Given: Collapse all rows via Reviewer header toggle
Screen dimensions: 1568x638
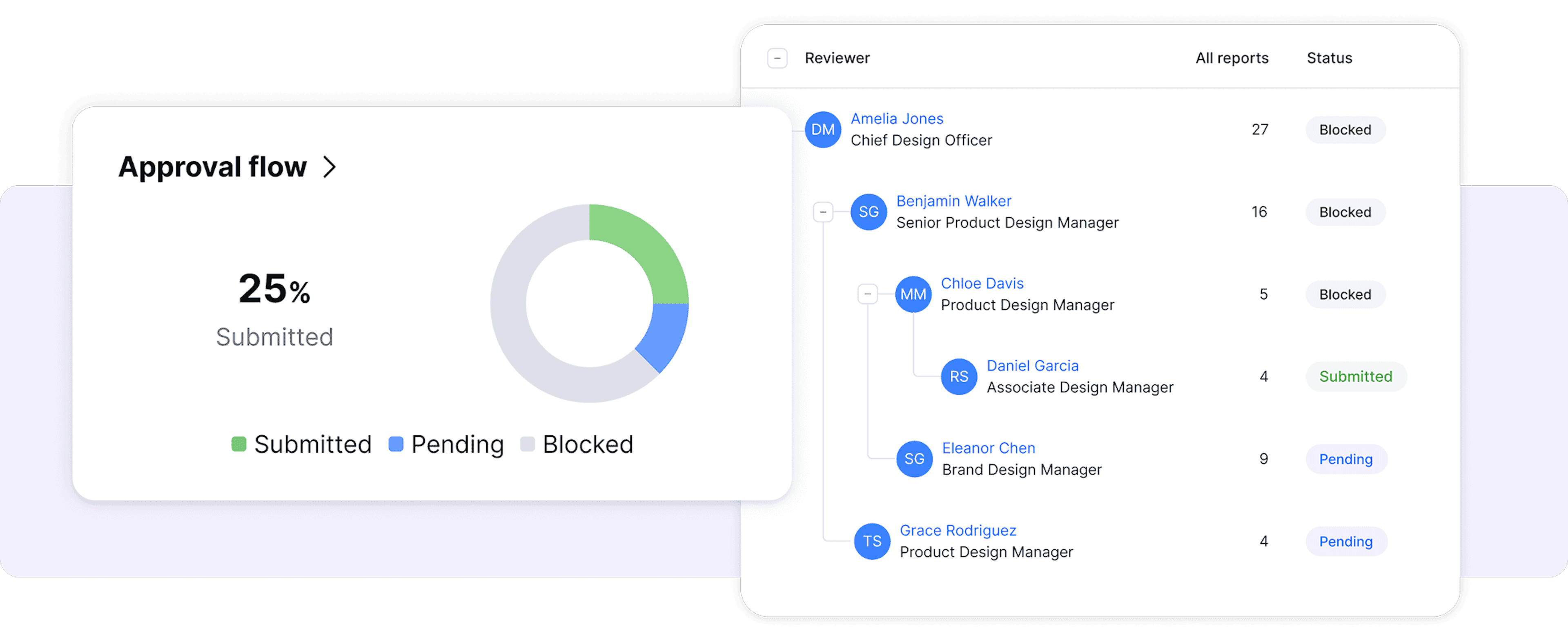Looking at the screenshot, I should (x=777, y=58).
